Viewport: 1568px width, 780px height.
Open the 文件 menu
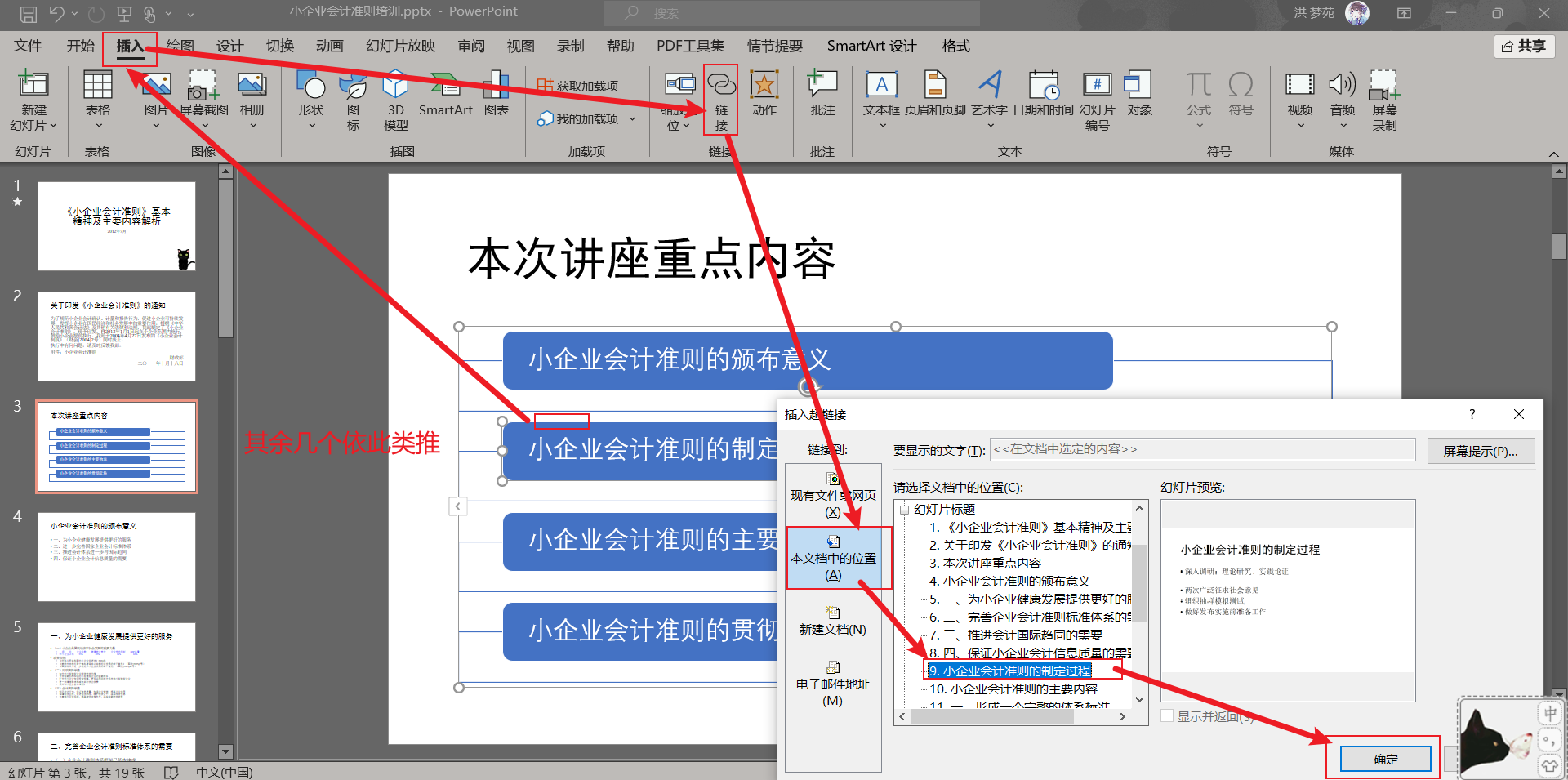coord(28,46)
